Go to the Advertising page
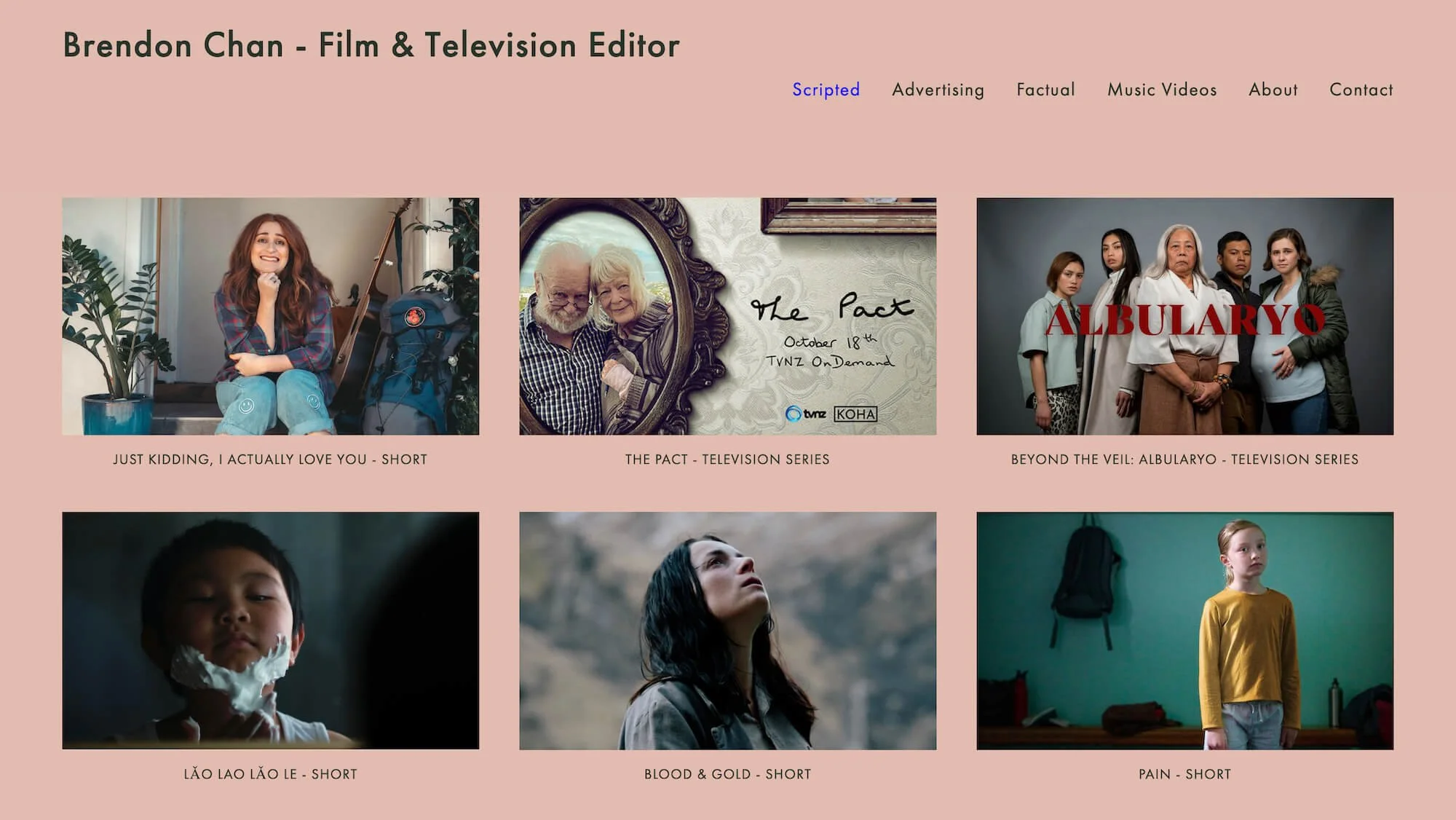The image size is (1456, 820). coord(938,90)
